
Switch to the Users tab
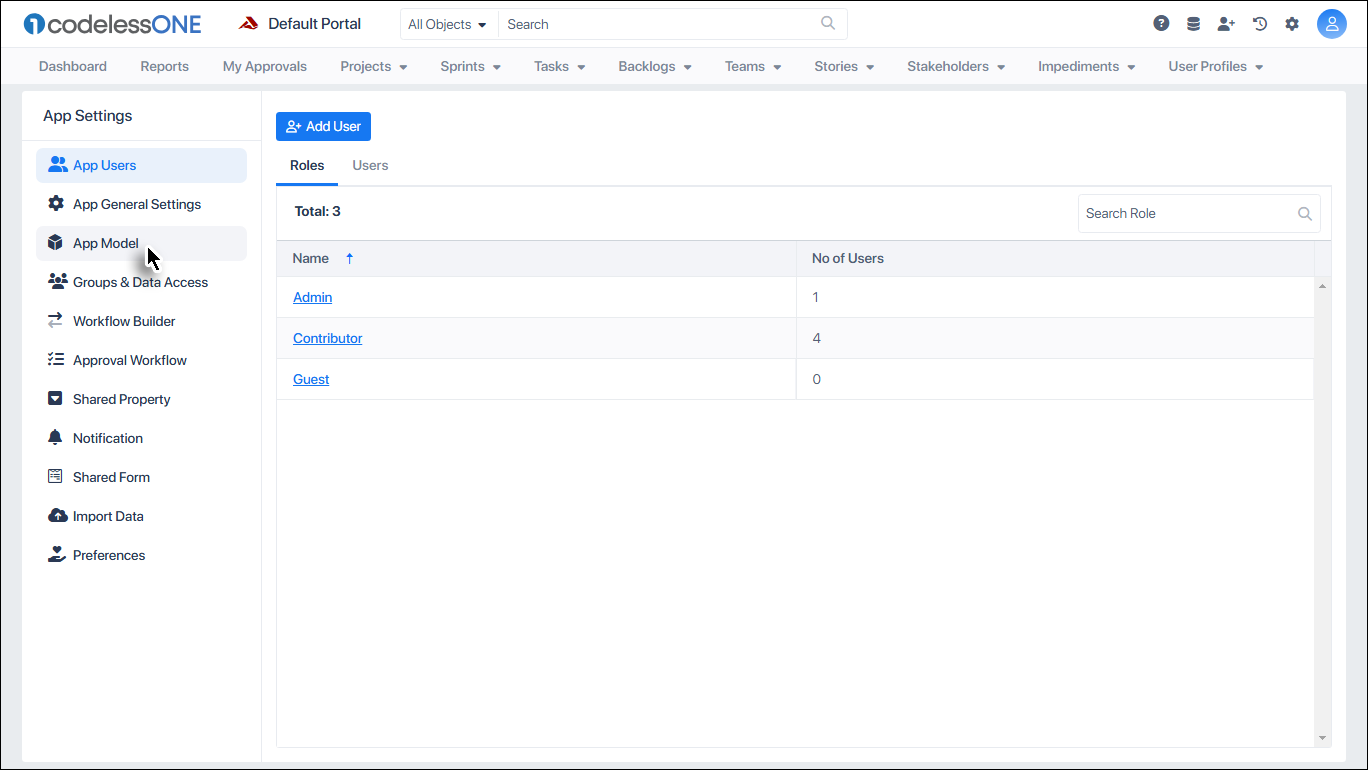pos(370,165)
